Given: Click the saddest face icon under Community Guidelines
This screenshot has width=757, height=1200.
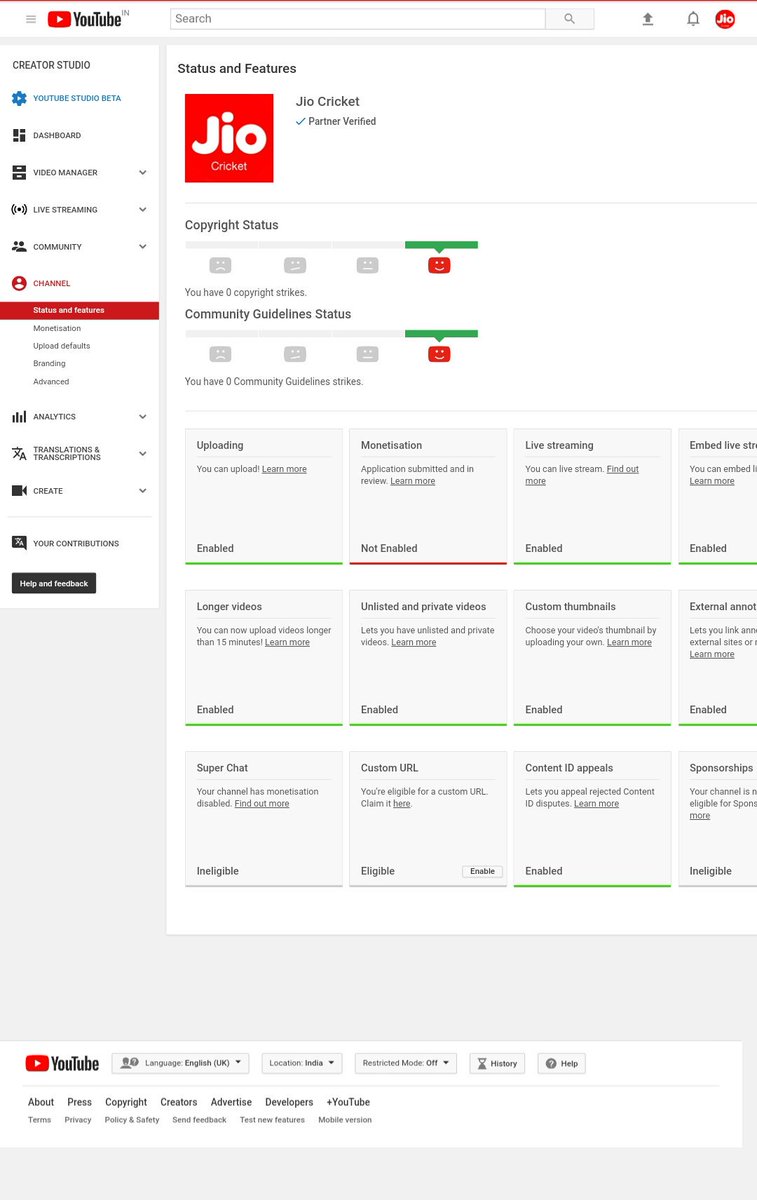Looking at the screenshot, I should coord(220,354).
